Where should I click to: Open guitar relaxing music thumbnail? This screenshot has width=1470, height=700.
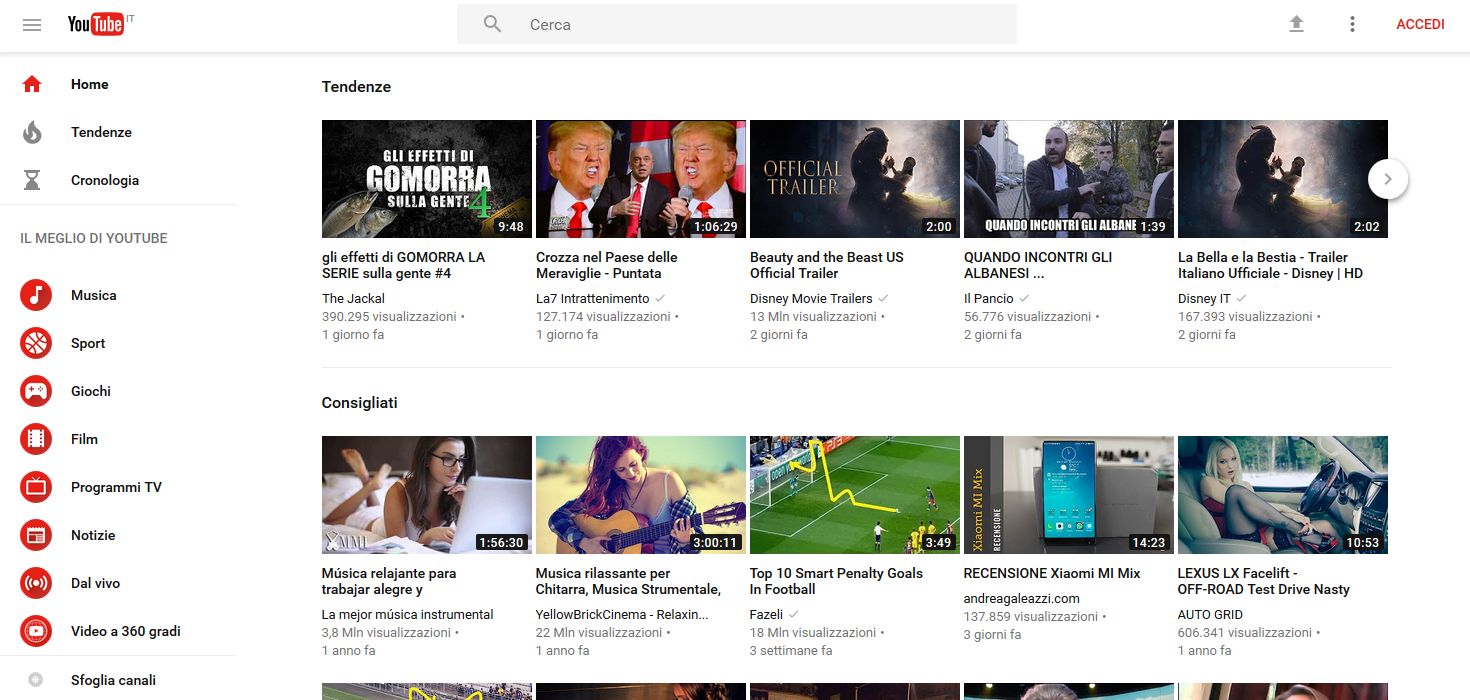[x=641, y=495]
